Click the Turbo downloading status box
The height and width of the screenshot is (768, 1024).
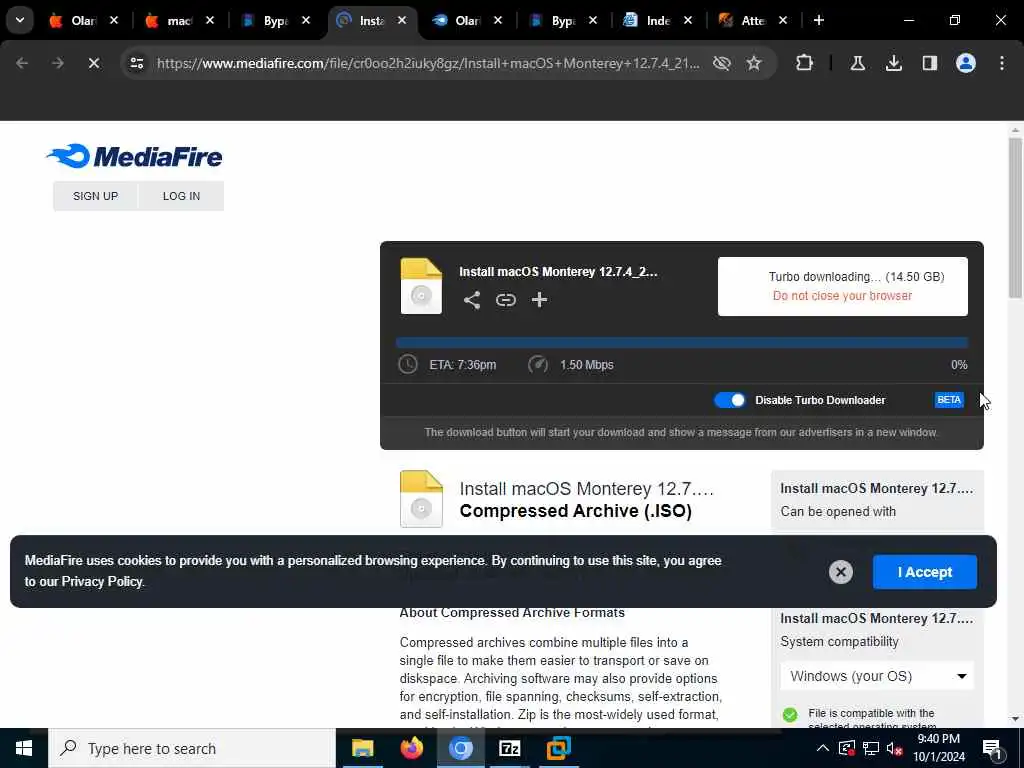[842, 286]
